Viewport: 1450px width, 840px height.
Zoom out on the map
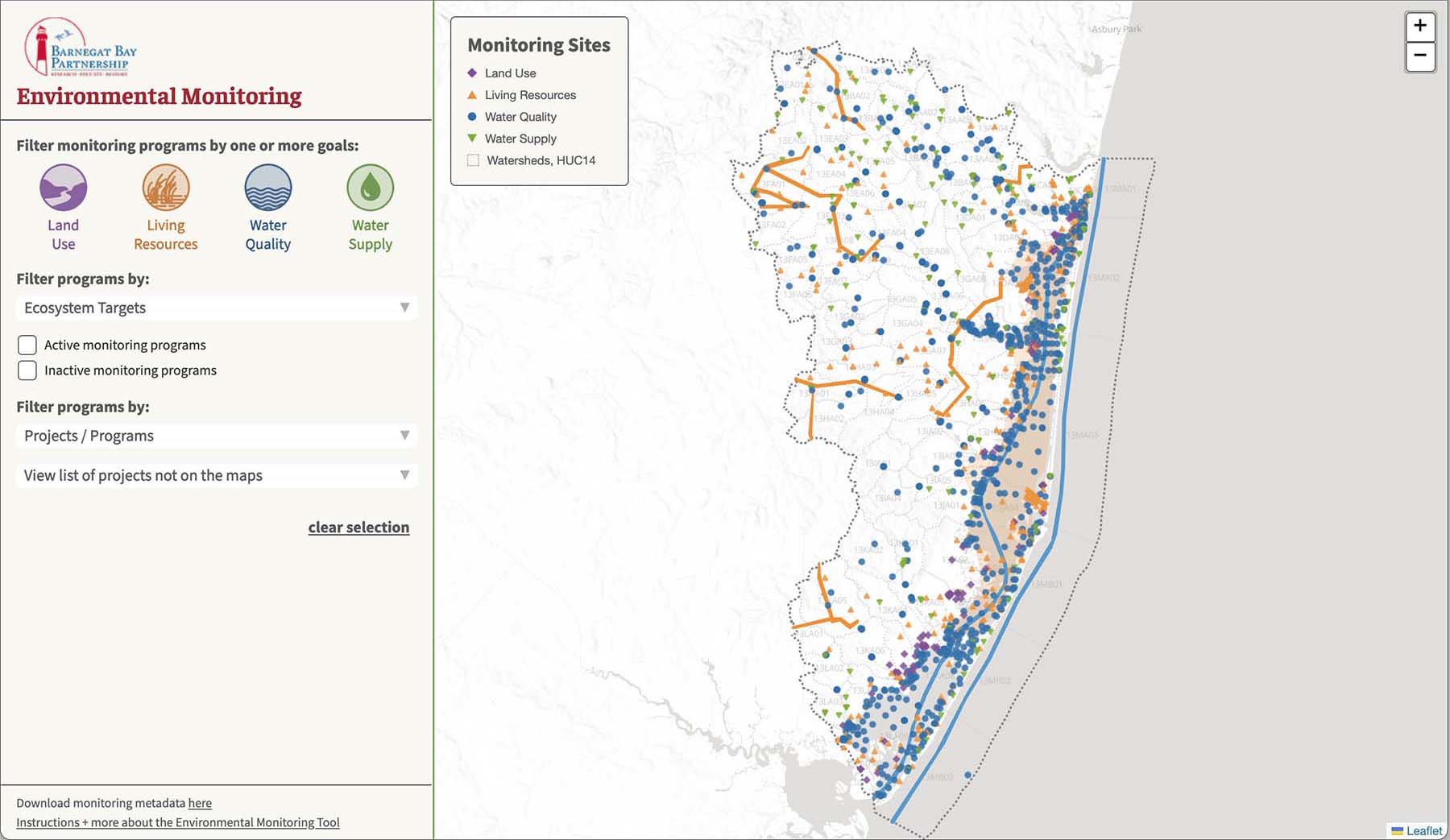click(x=1419, y=56)
